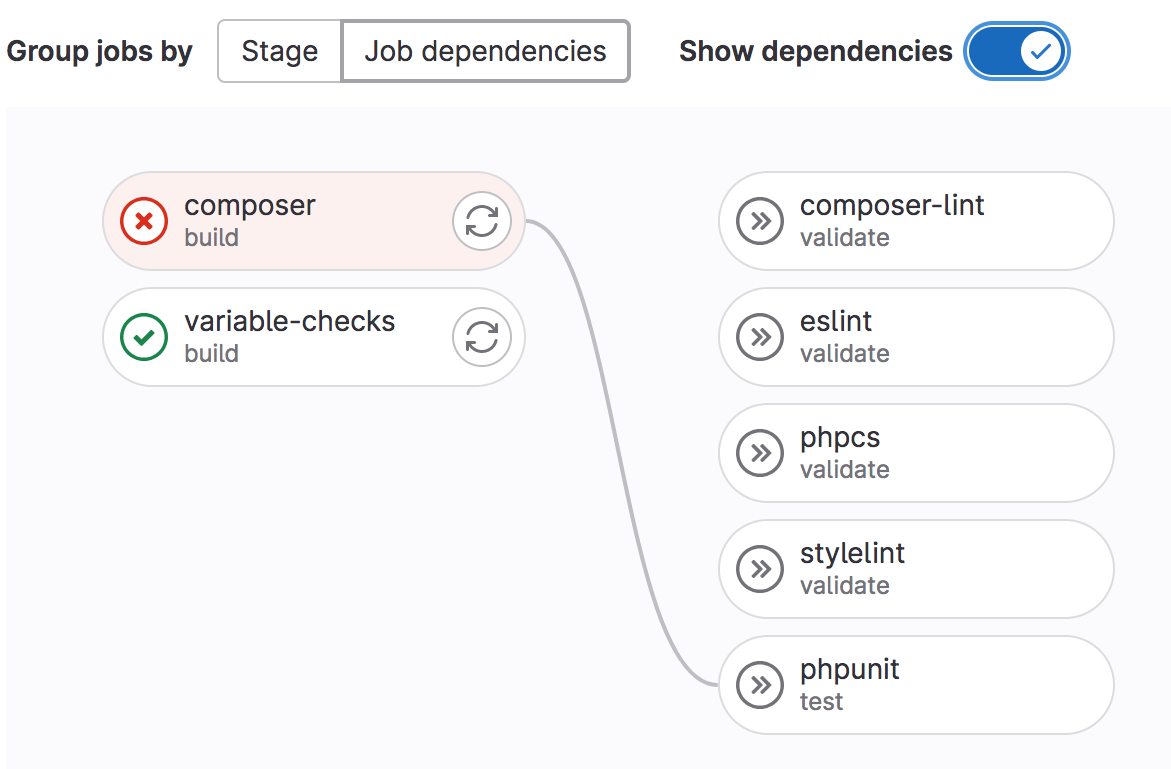Click the skipped status icon on composer-lint
Viewport: 1171px width, 769px height.
[x=760, y=221]
